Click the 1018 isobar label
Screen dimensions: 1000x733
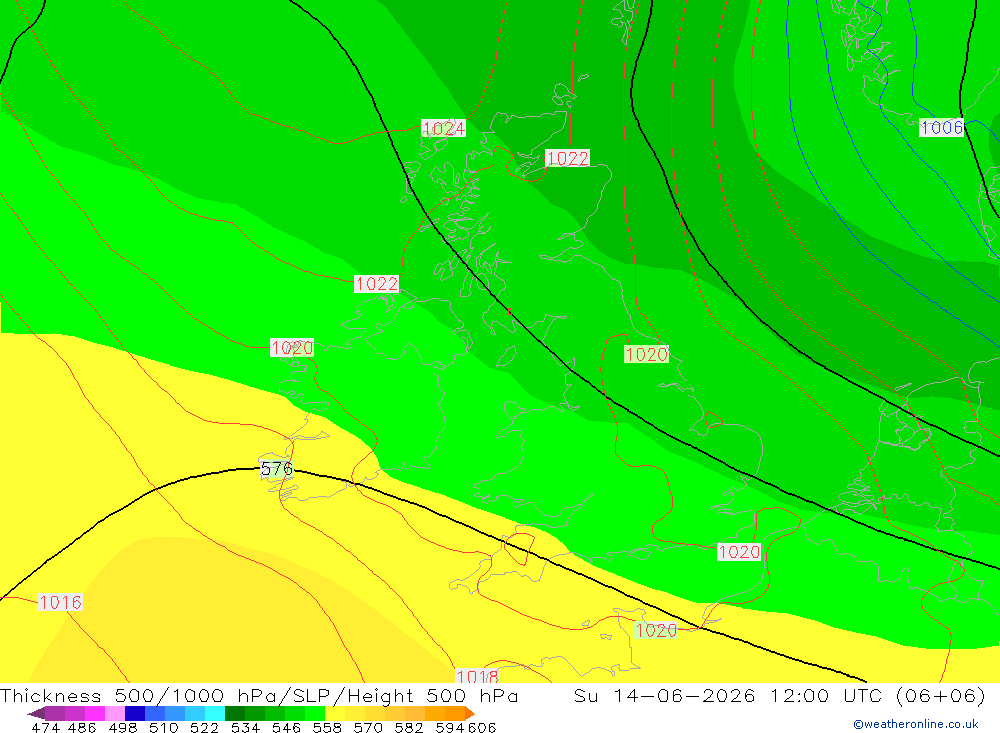click(x=477, y=676)
